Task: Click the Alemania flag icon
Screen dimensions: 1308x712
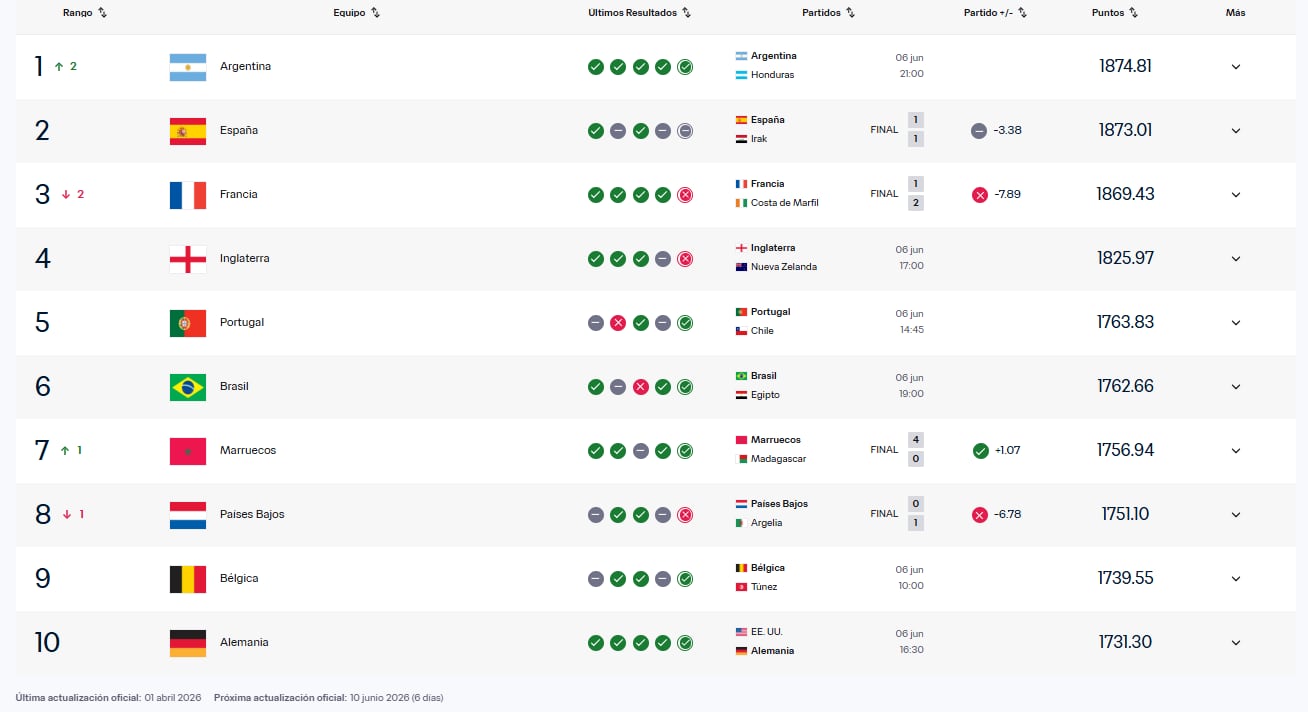Action: (188, 643)
